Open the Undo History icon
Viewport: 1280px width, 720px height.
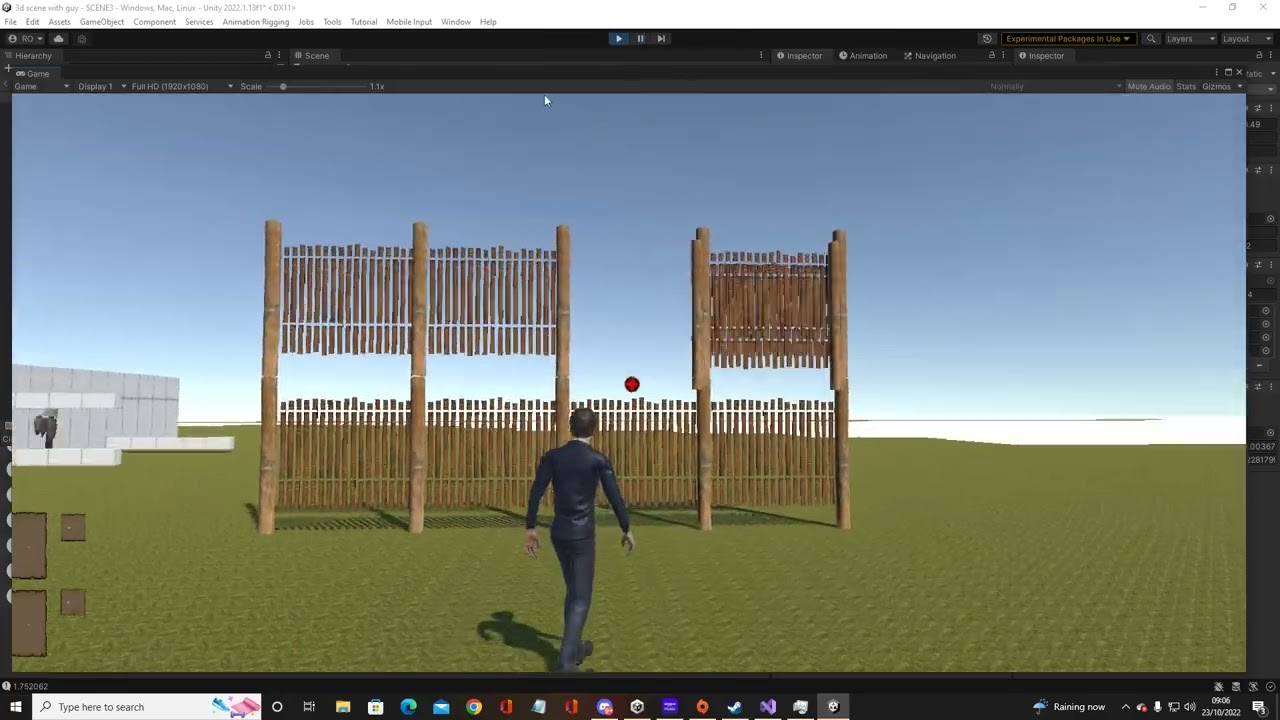coord(987,39)
